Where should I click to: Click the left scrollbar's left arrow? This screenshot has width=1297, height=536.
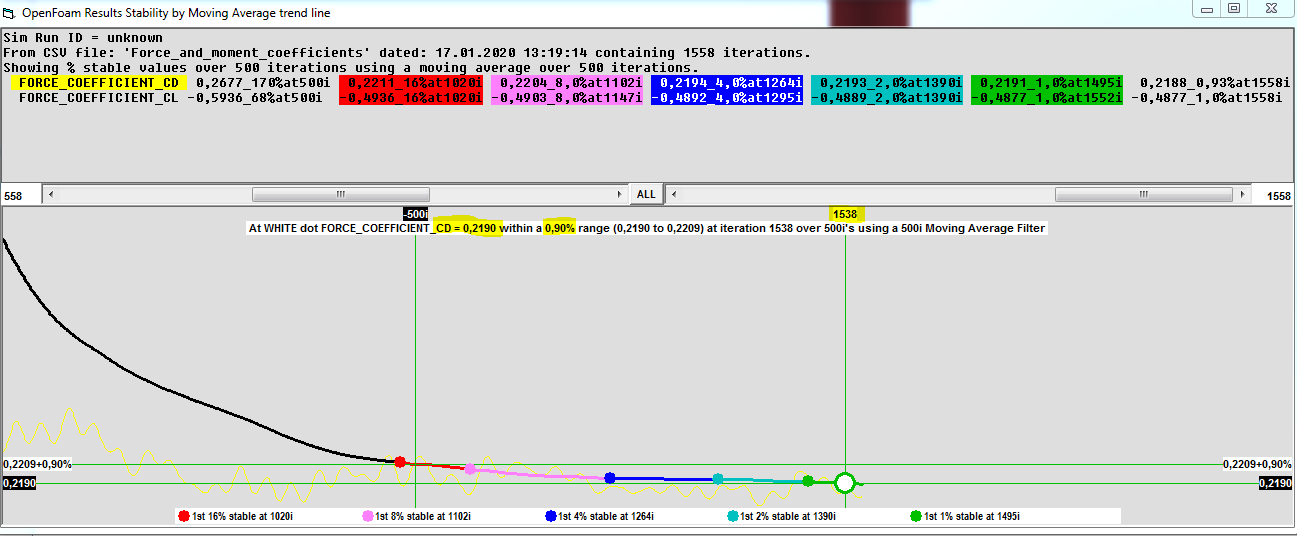[51, 194]
